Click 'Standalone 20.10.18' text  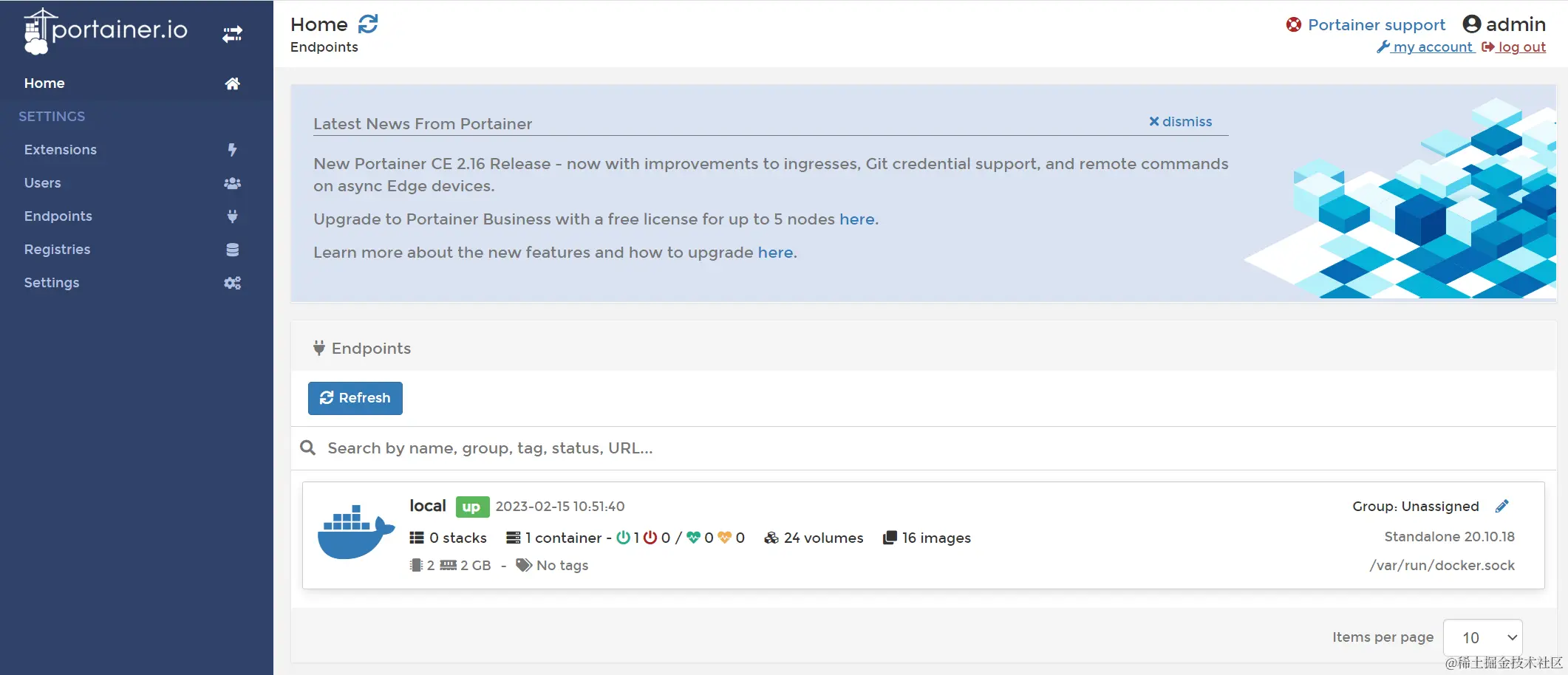point(1449,536)
